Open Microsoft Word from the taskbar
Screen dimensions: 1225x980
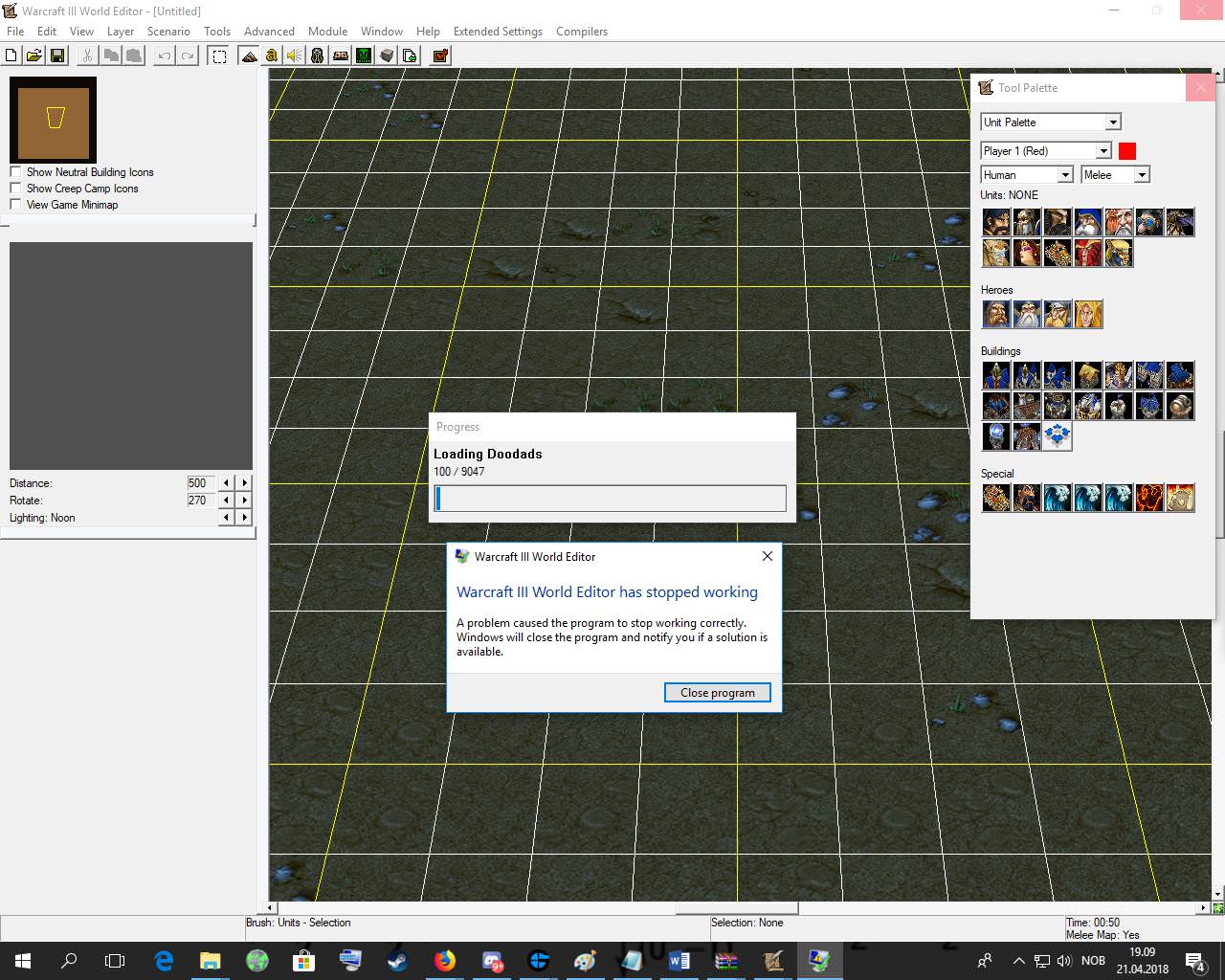pos(679,961)
